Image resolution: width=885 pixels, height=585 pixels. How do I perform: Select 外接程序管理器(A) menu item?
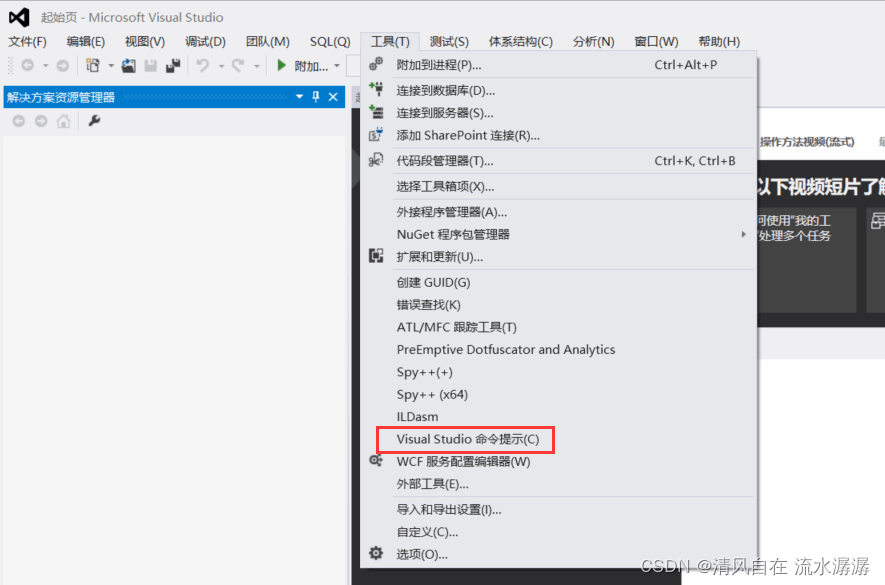[559, 212]
